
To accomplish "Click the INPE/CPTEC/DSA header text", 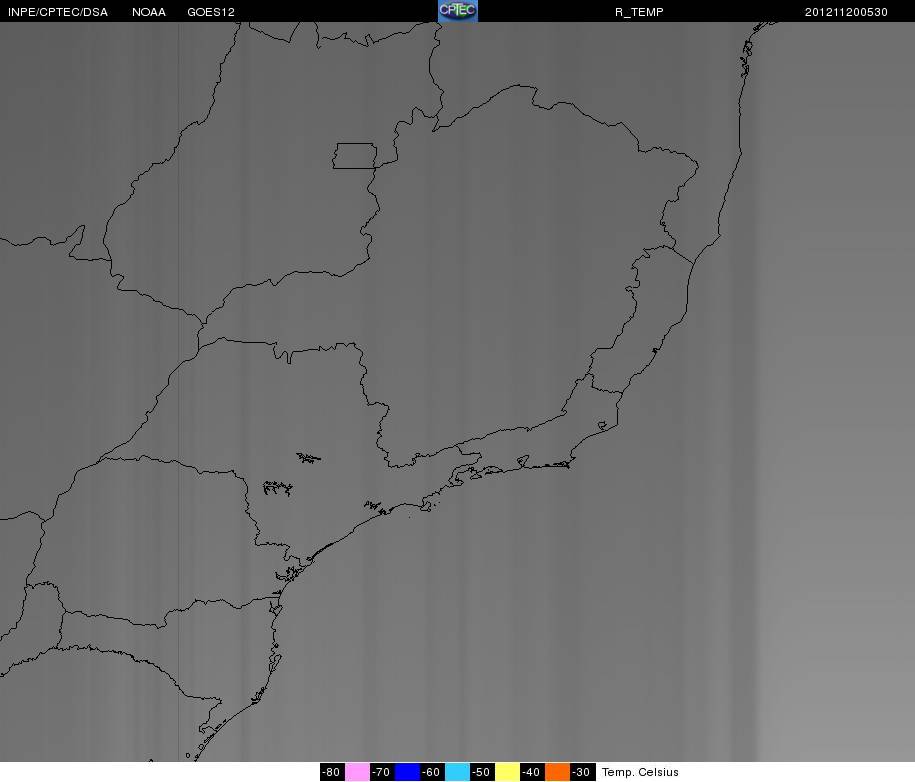I will [x=58, y=12].
